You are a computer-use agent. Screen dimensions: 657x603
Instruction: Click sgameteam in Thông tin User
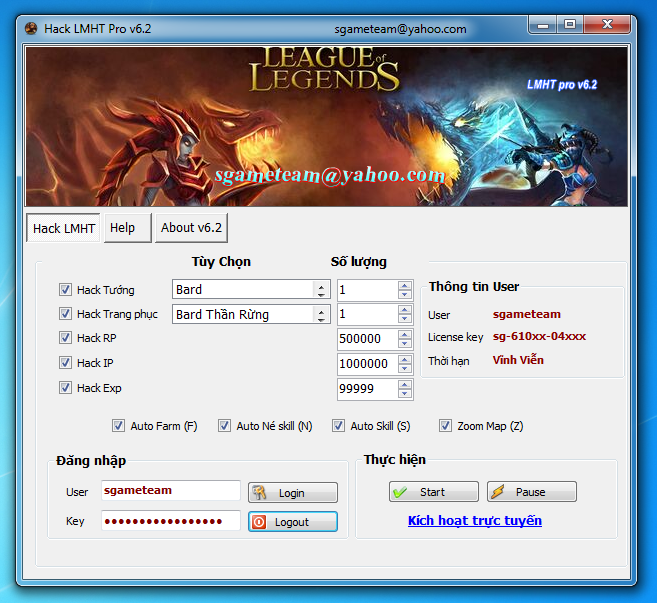527,314
